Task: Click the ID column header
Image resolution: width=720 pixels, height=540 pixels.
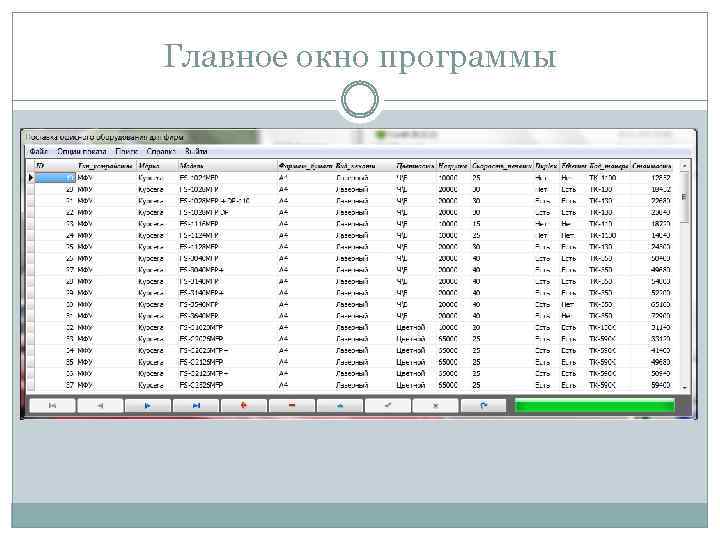Action: (55, 165)
